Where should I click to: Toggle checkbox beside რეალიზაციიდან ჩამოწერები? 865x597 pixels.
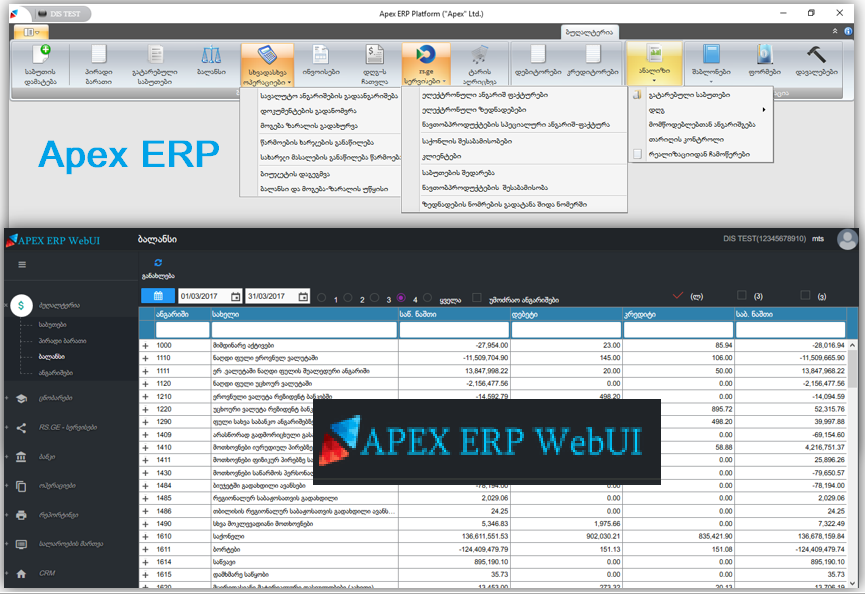point(637,154)
